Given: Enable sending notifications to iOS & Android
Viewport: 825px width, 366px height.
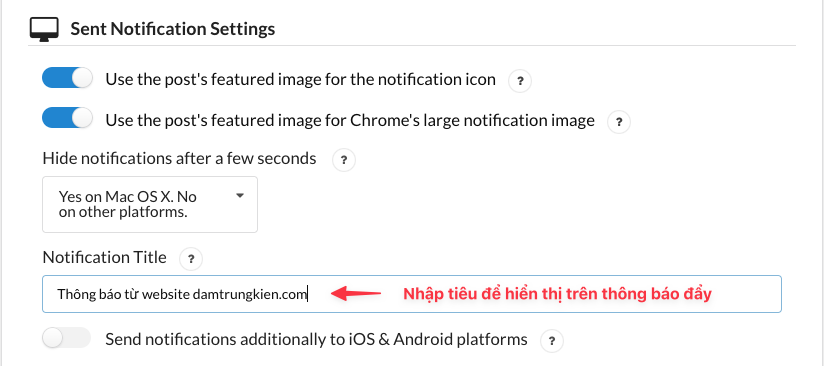Looking at the screenshot, I should (x=66, y=338).
